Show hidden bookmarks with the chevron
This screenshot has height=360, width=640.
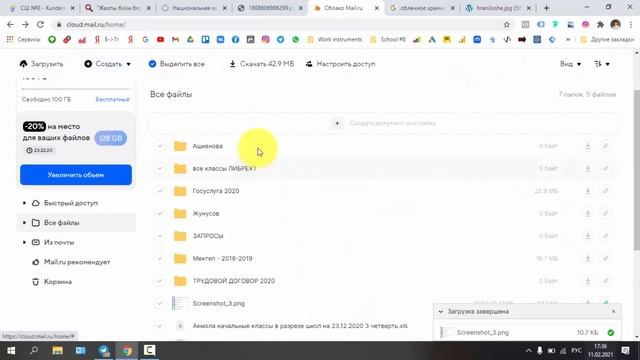[568, 40]
